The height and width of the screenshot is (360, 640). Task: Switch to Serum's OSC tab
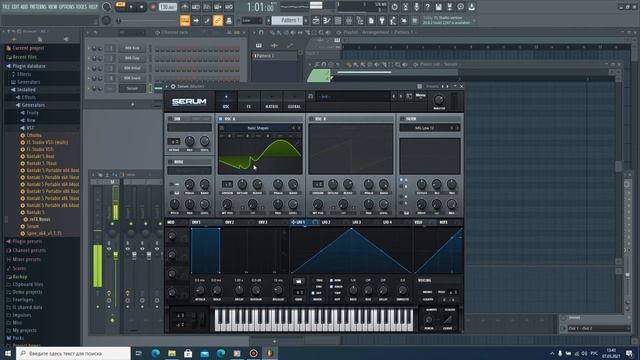click(226, 102)
